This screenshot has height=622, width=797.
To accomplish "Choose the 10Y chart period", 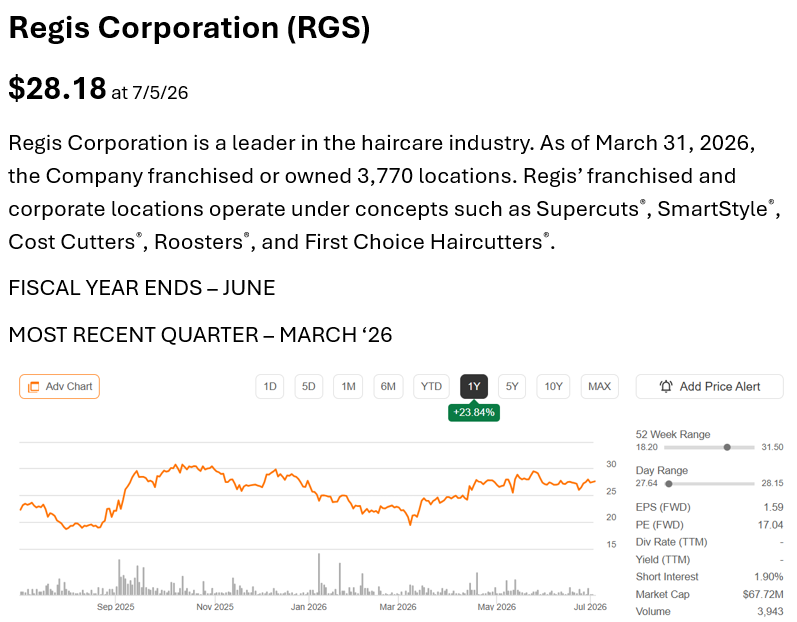I will click(554, 387).
